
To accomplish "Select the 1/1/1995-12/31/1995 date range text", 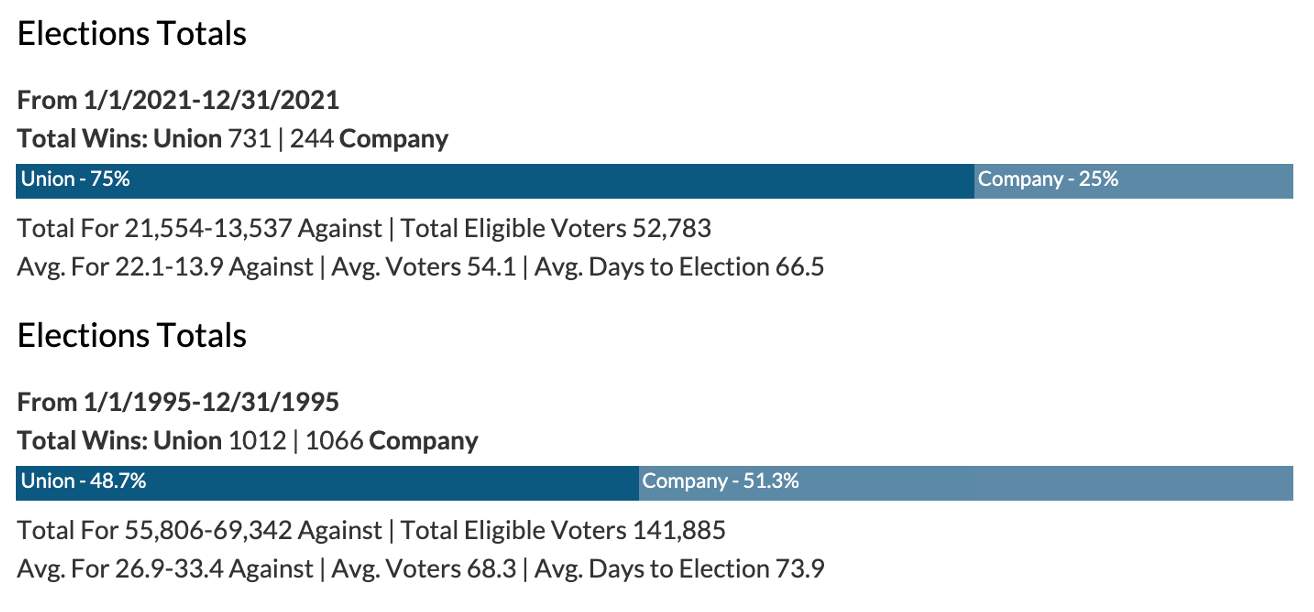I will [211, 403].
